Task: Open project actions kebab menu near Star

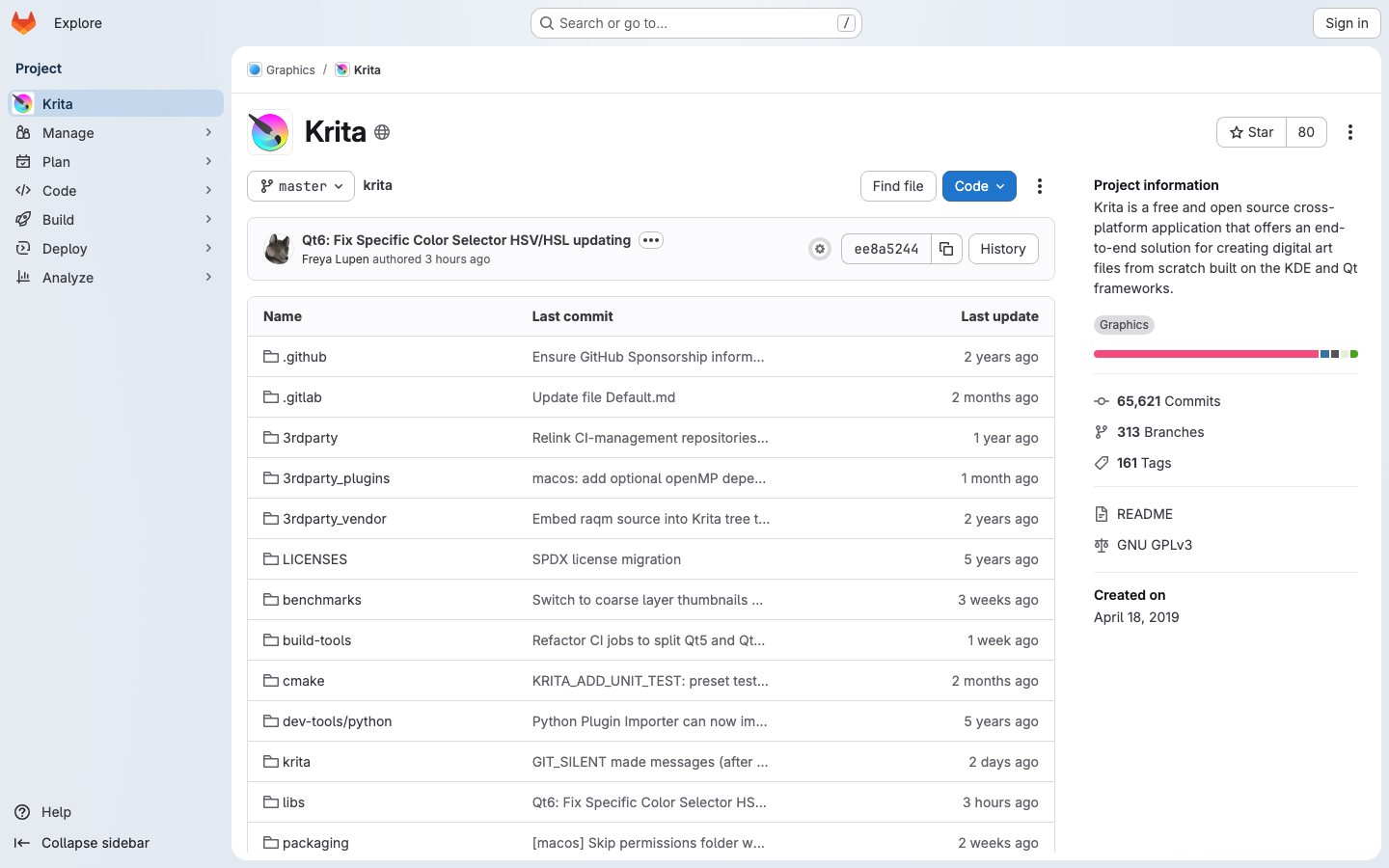Action: point(1349,132)
